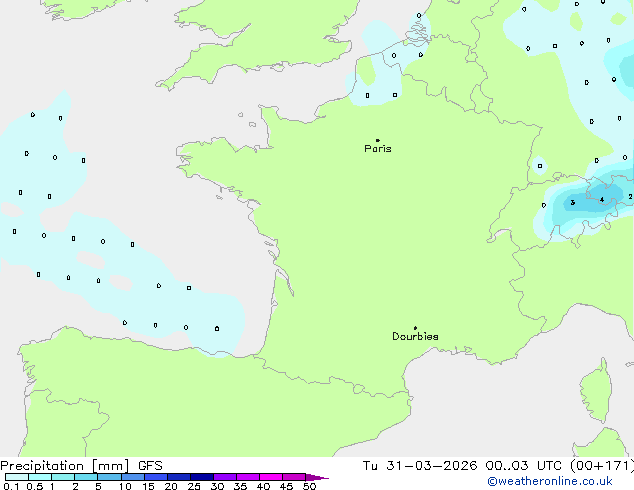Screen dimensions: 634x490
Task: Pick the blue 10 mm legend color
Action: pos(132,477)
